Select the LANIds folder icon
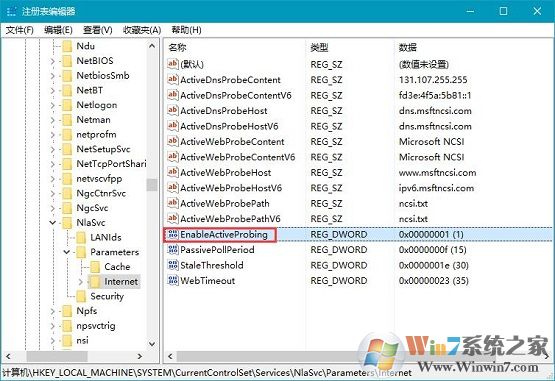 pyautogui.click(x=81, y=238)
